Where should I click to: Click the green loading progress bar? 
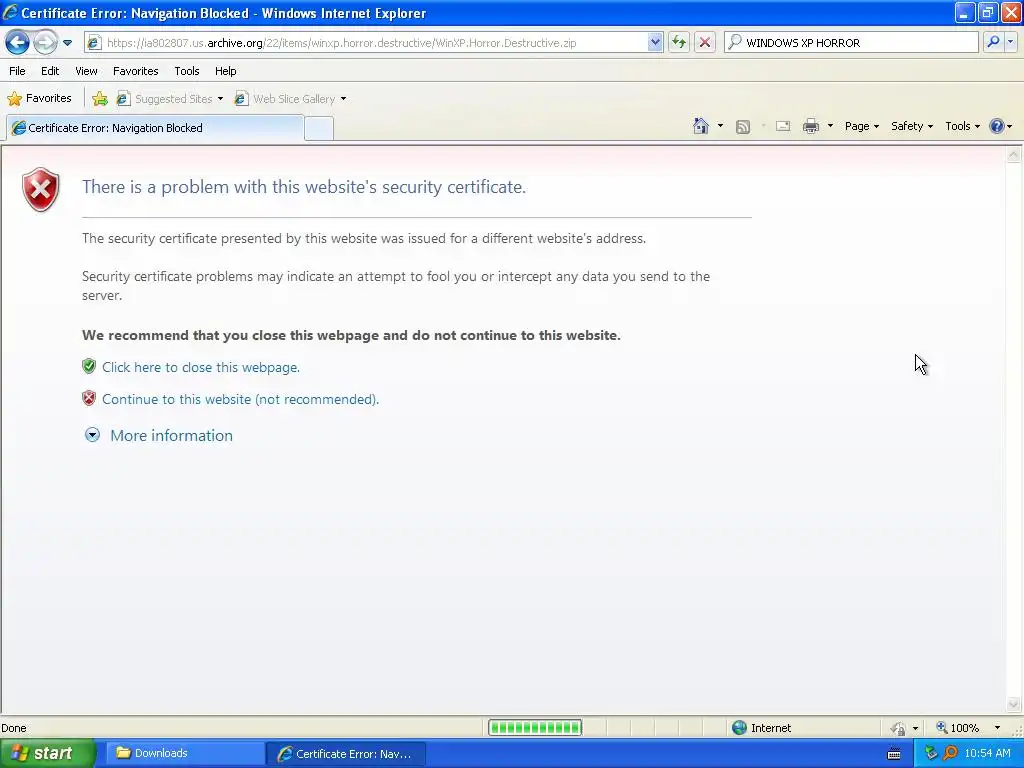click(535, 728)
